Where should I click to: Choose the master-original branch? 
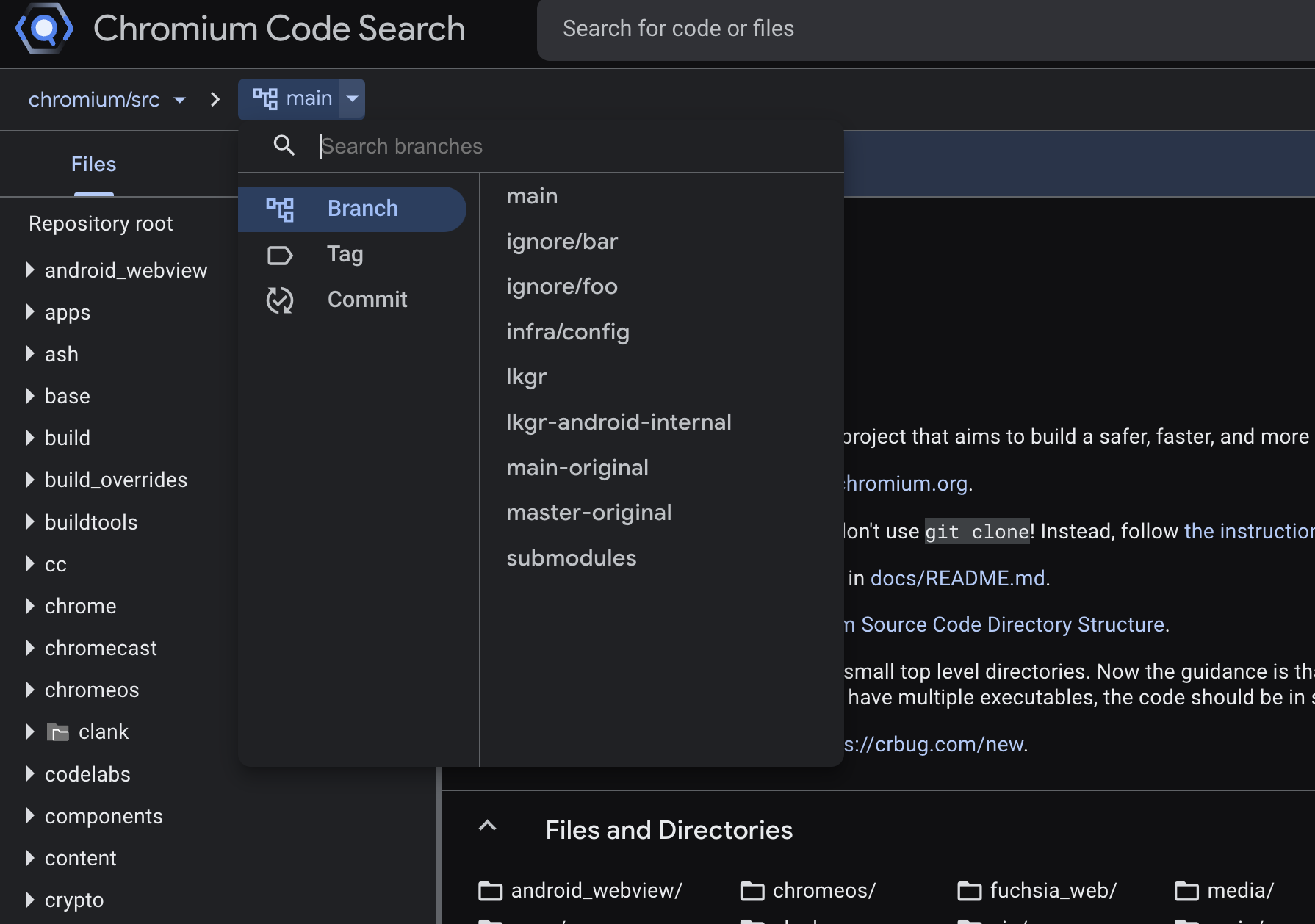point(589,513)
